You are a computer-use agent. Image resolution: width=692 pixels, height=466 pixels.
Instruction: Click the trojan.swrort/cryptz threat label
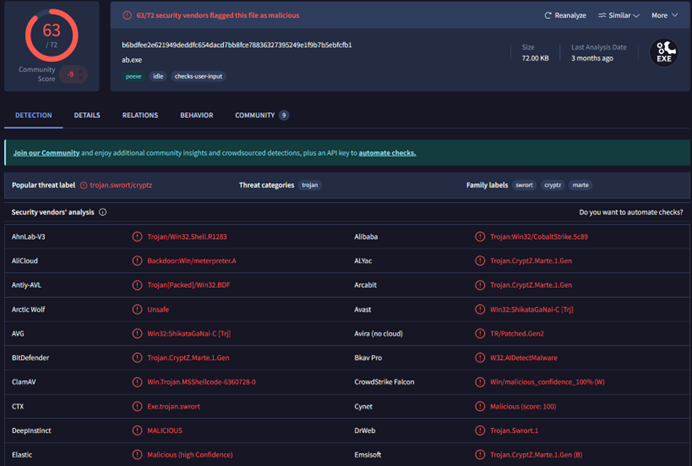point(121,185)
